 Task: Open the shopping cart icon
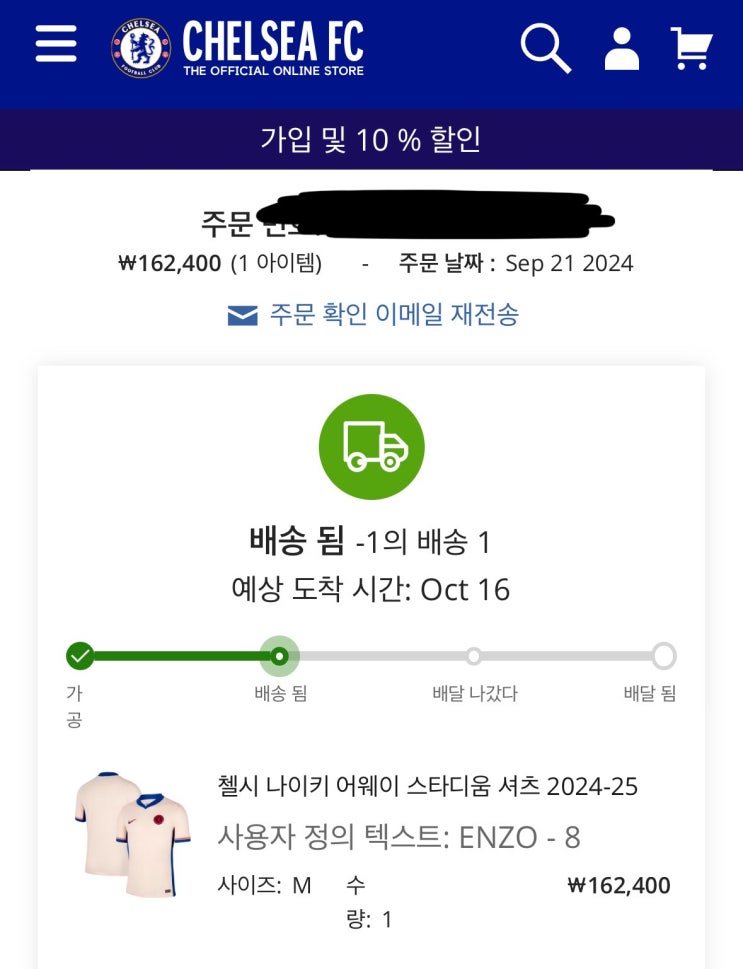692,47
